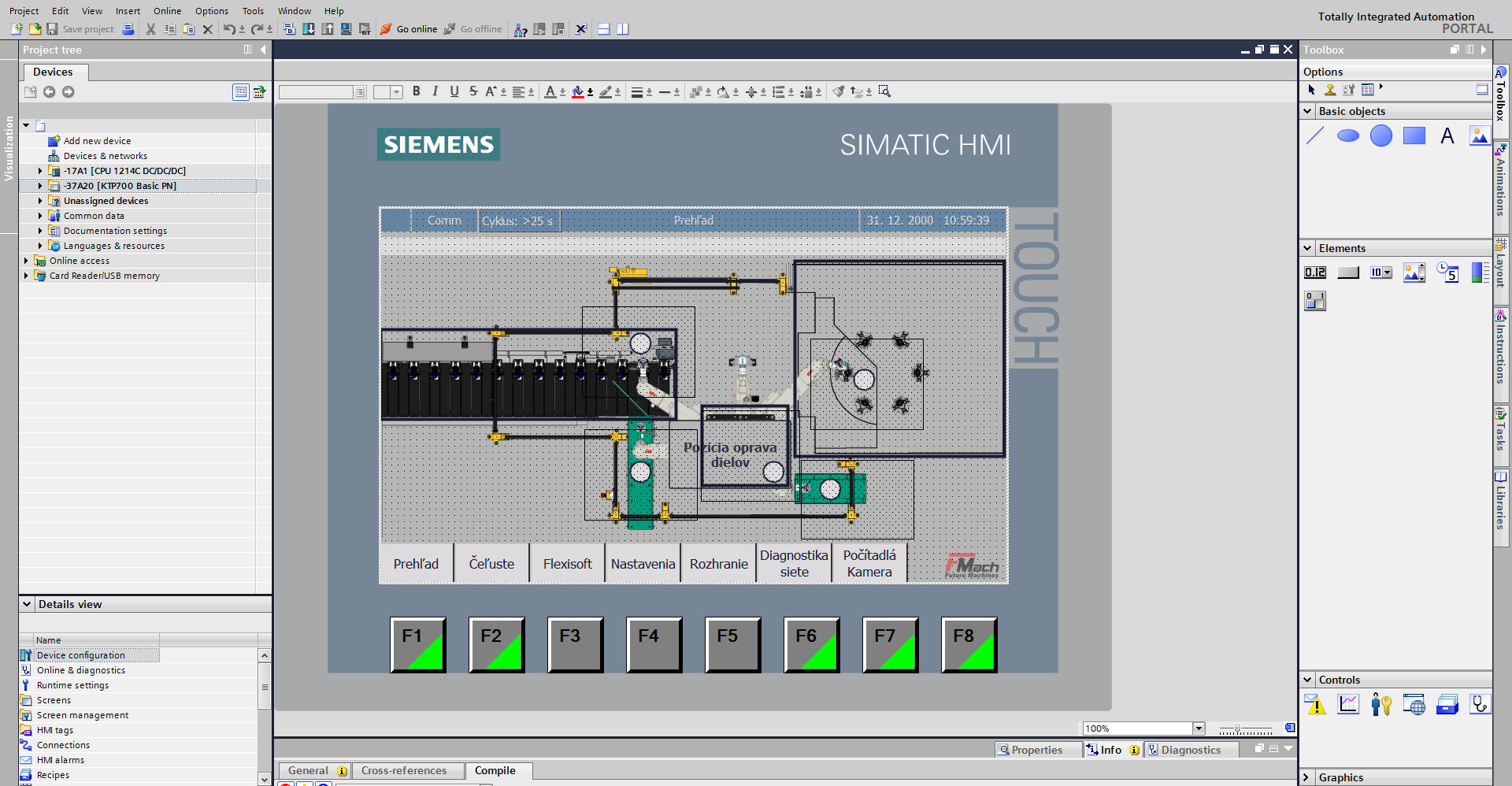
Task: Expand the -17A1 CPU 1214C device node
Action: (x=40, y=171)
